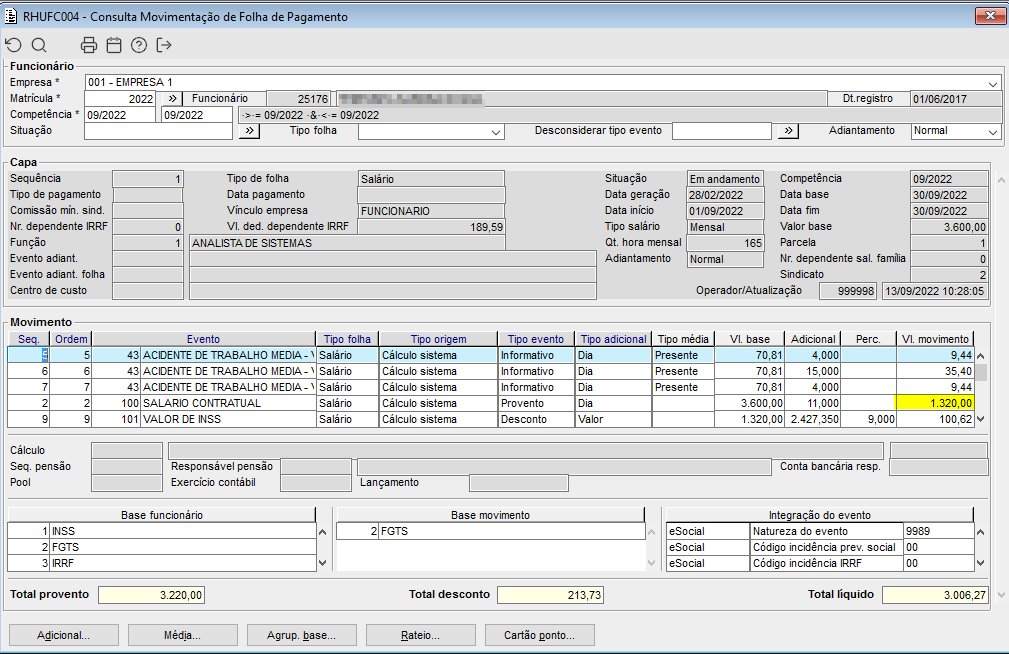Expand the Adiantamento Normal dropdown
Screen dimensions: 1009x654
coord(992,131)
